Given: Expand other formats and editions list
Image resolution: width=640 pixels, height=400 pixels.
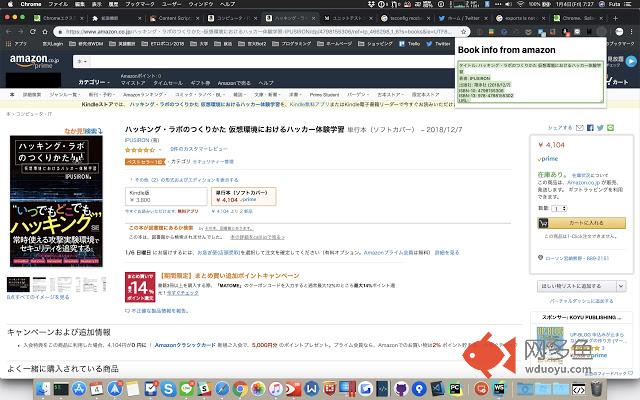Looking at the screenshot, I should point(184,180).
